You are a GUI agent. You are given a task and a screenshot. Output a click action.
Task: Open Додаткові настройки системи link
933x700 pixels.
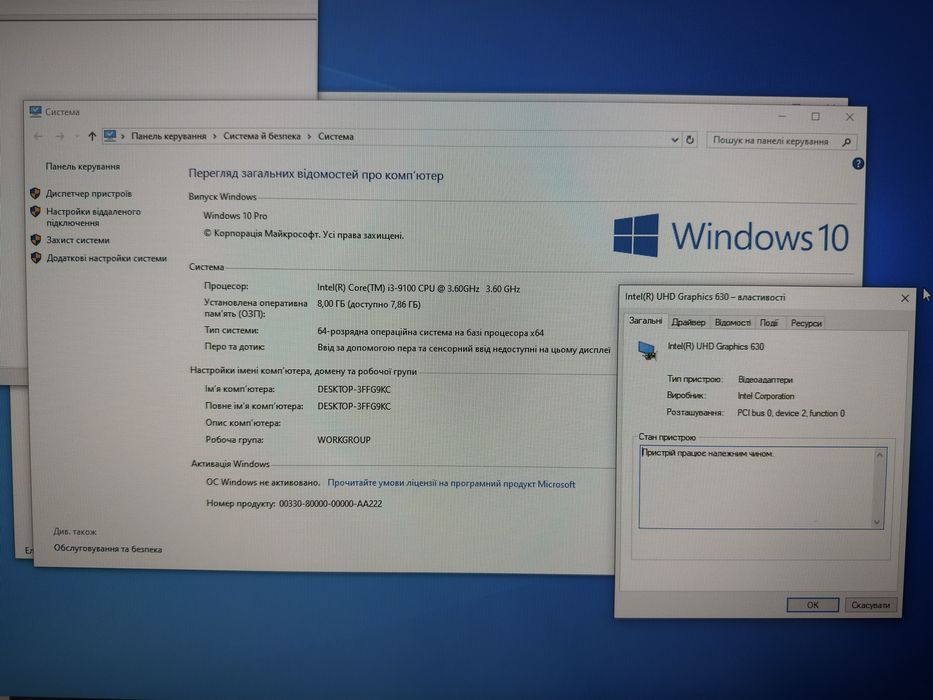(x=107, y=258)
